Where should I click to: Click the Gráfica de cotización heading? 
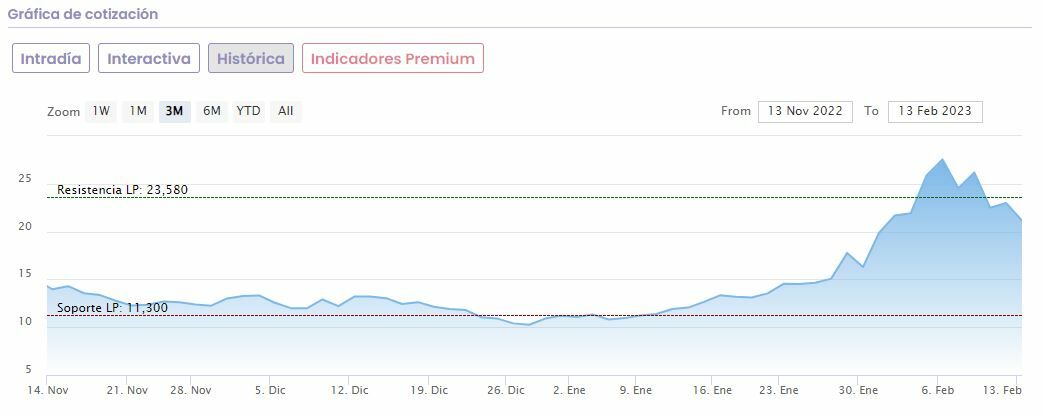coord(83,14)
